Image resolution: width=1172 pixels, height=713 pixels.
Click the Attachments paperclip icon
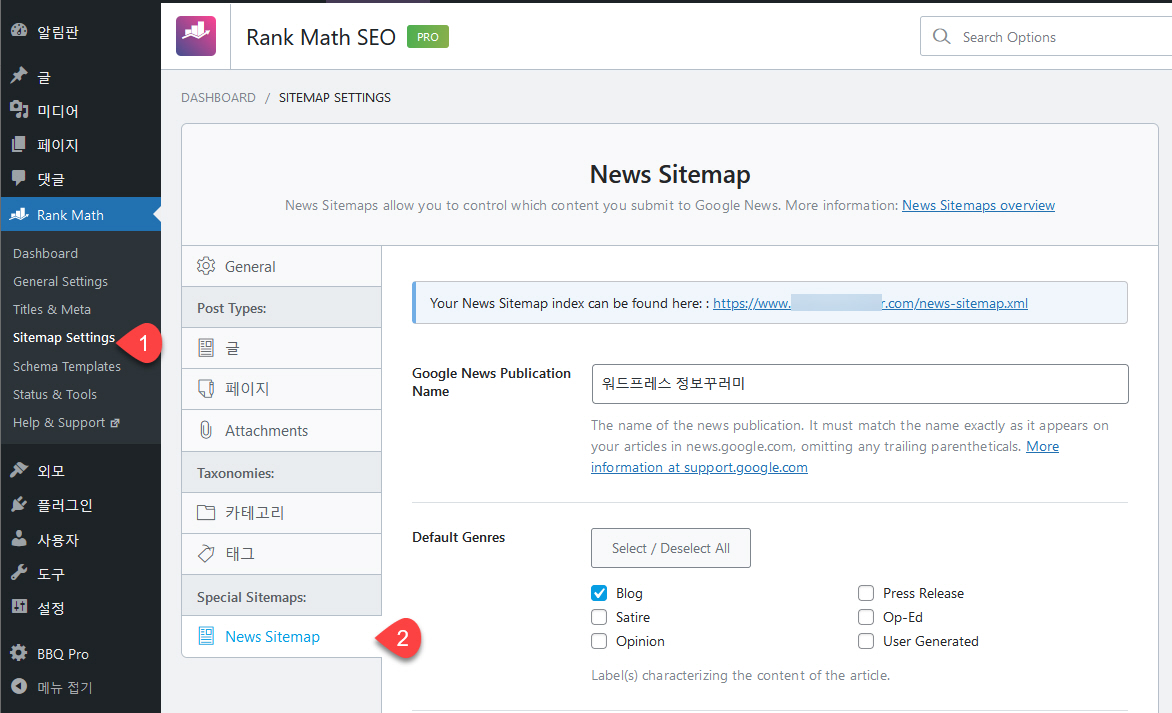click(206, 430)
